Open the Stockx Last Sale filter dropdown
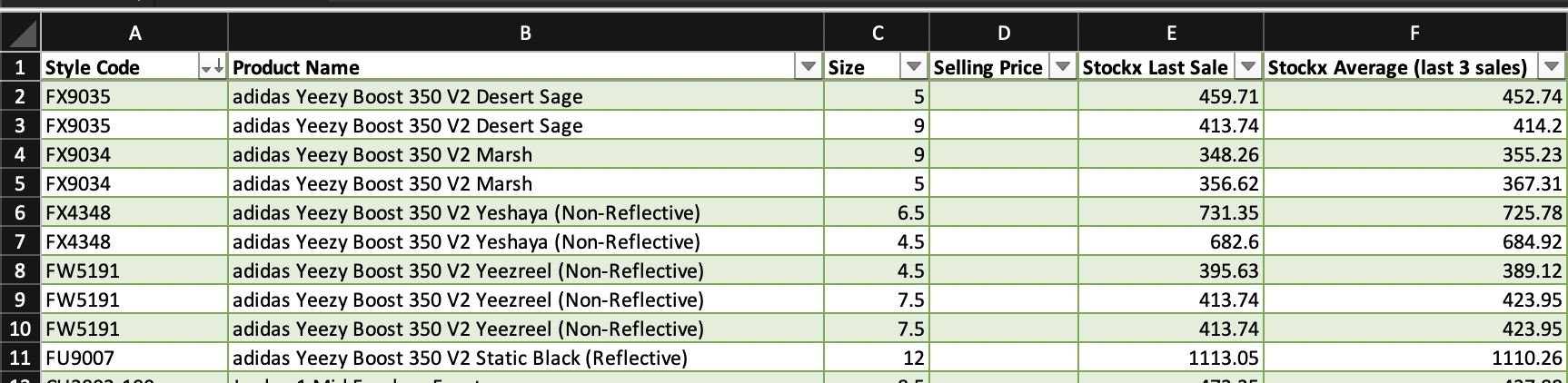The width and height of the screenshot is (1568, 383). [1248, 67]
